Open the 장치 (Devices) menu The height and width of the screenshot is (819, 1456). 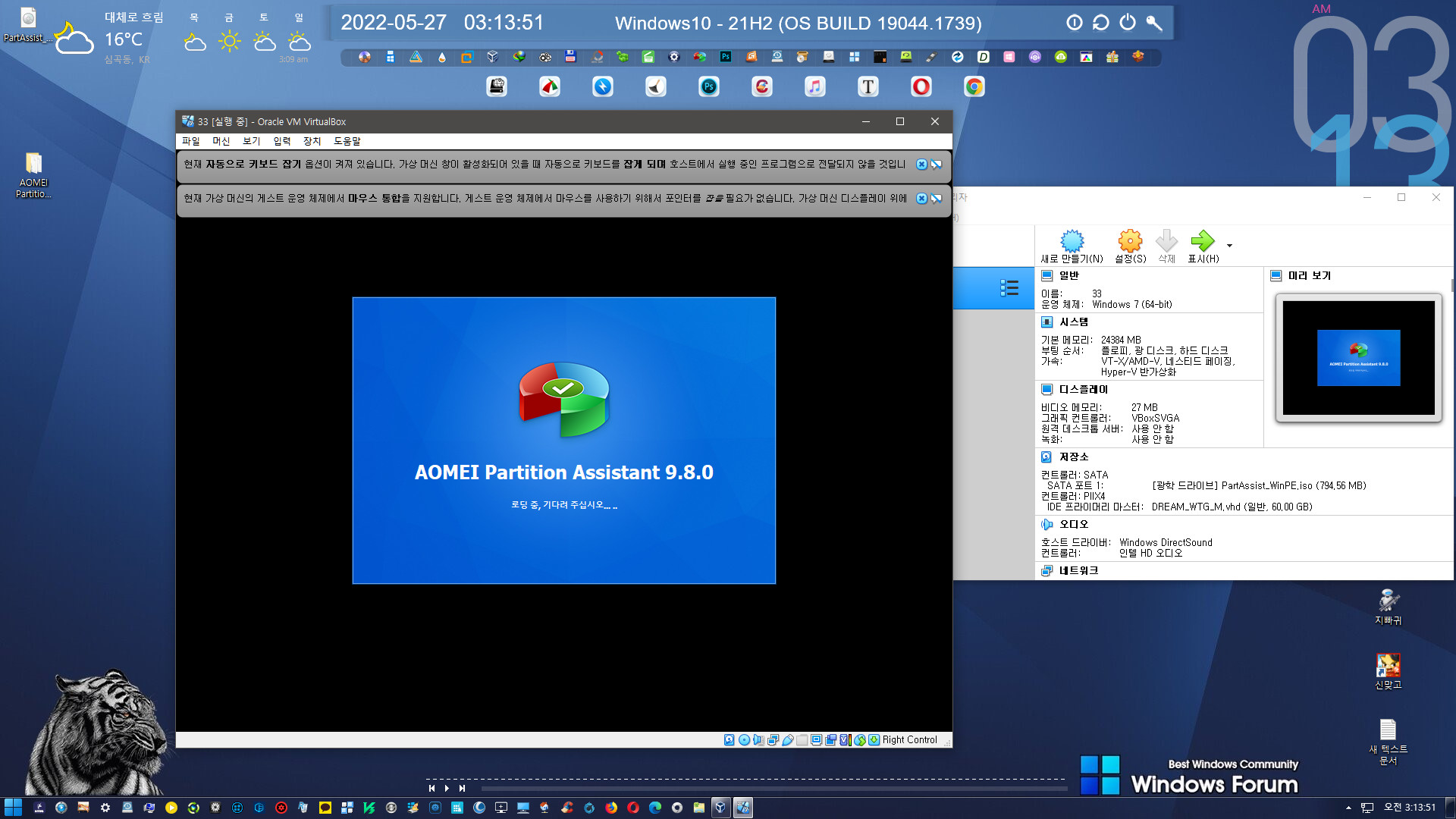[312, 141]
